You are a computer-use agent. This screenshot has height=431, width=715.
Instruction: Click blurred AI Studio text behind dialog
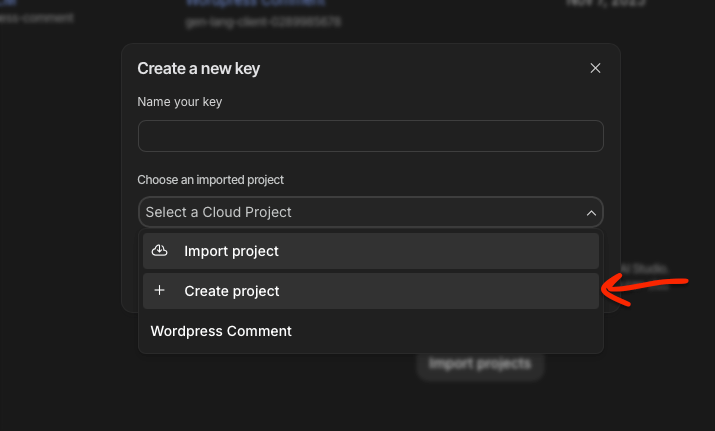[644, 269]
